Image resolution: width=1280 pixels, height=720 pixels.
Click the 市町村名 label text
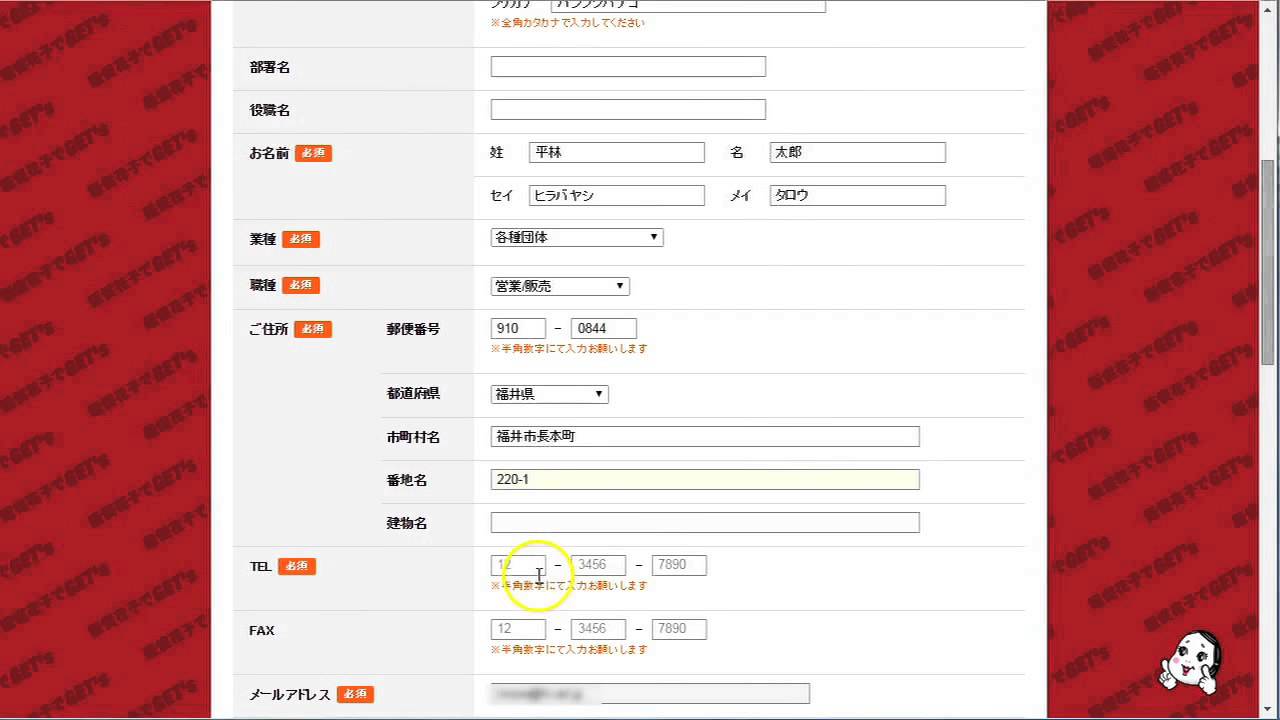[413, 437]
